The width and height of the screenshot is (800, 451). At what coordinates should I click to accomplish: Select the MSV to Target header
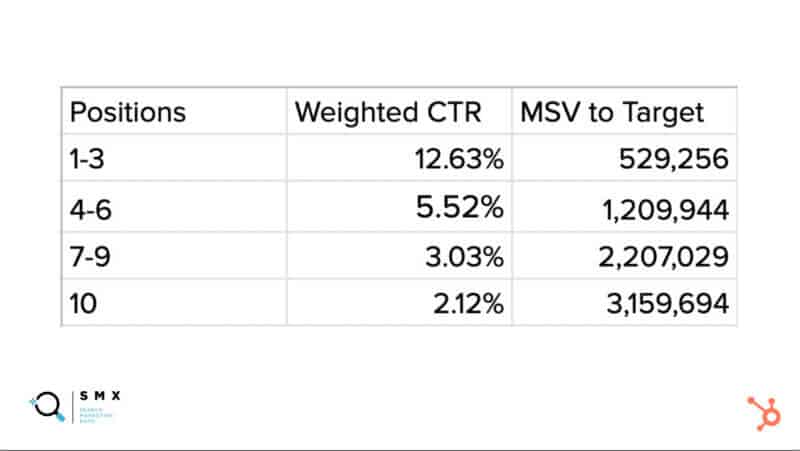pos(612,112)
